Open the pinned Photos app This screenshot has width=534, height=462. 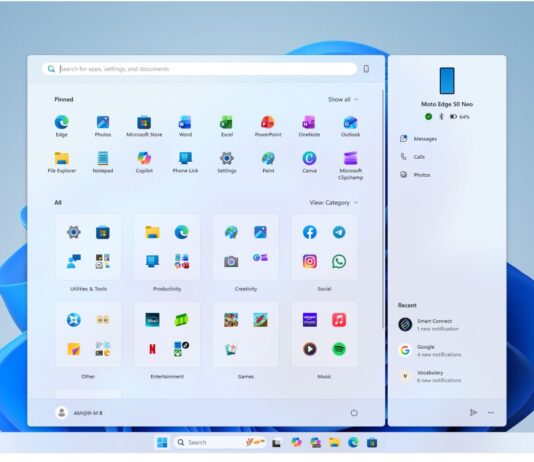pos(103,126)
